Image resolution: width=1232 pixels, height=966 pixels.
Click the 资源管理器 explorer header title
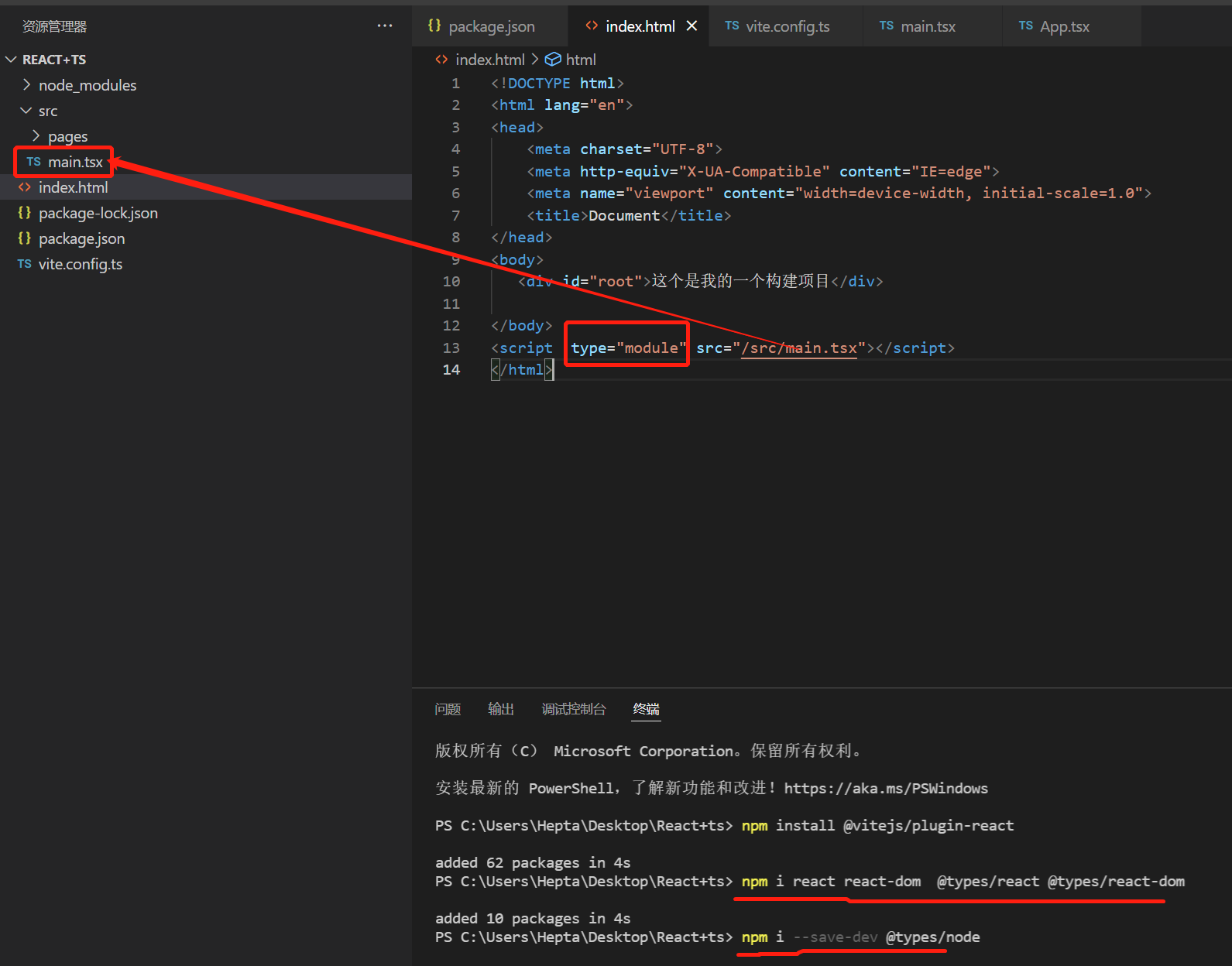pyautogui.click(x=54, y=26)
